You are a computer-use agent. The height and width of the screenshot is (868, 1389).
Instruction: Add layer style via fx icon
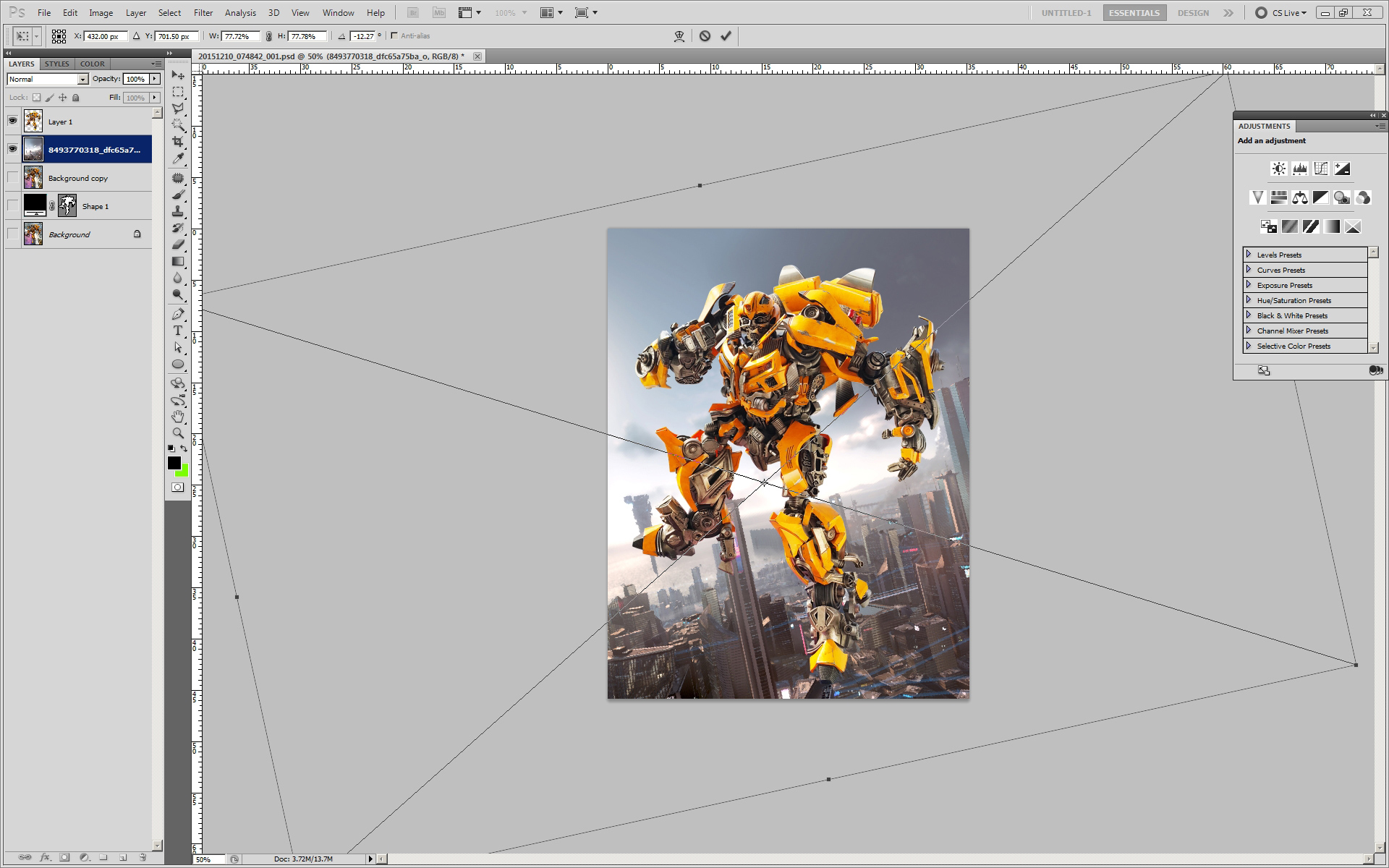[45, 857]
